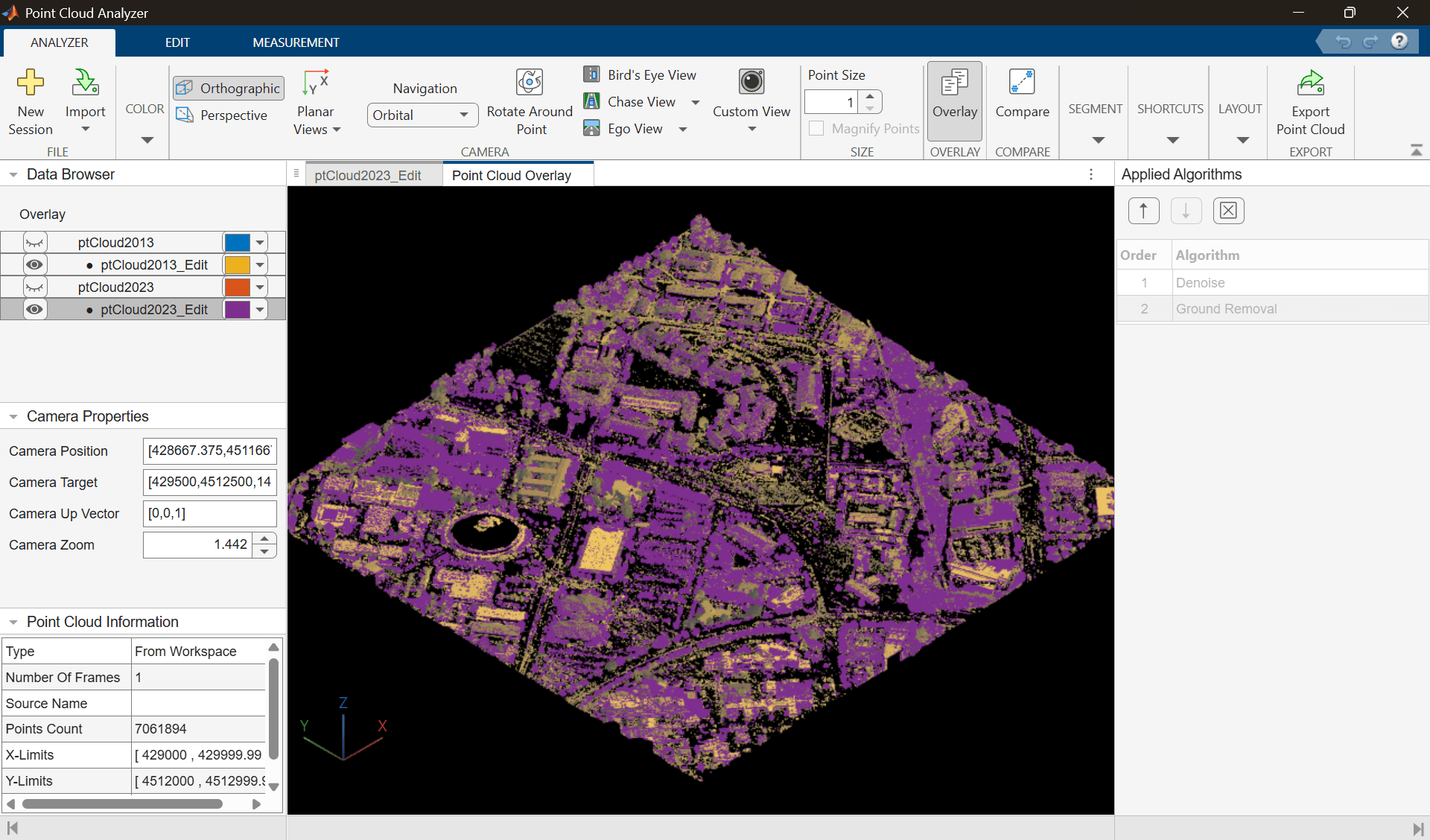1430x840 pixels.
Task: Activate Chase View
Action: [630, 101]
